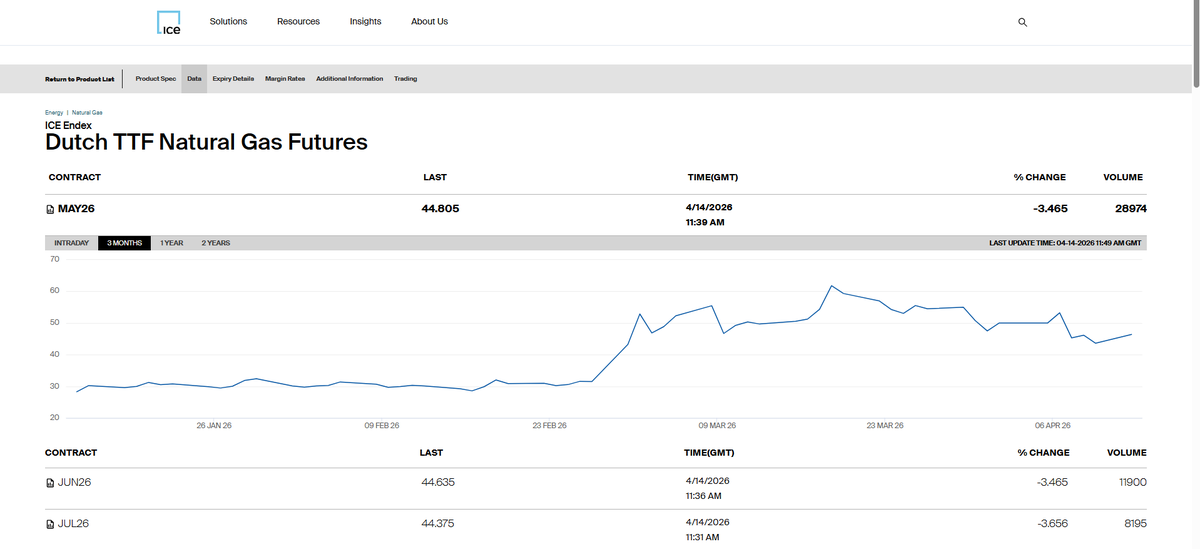Select the 3 Months chart range

(124, 243)
